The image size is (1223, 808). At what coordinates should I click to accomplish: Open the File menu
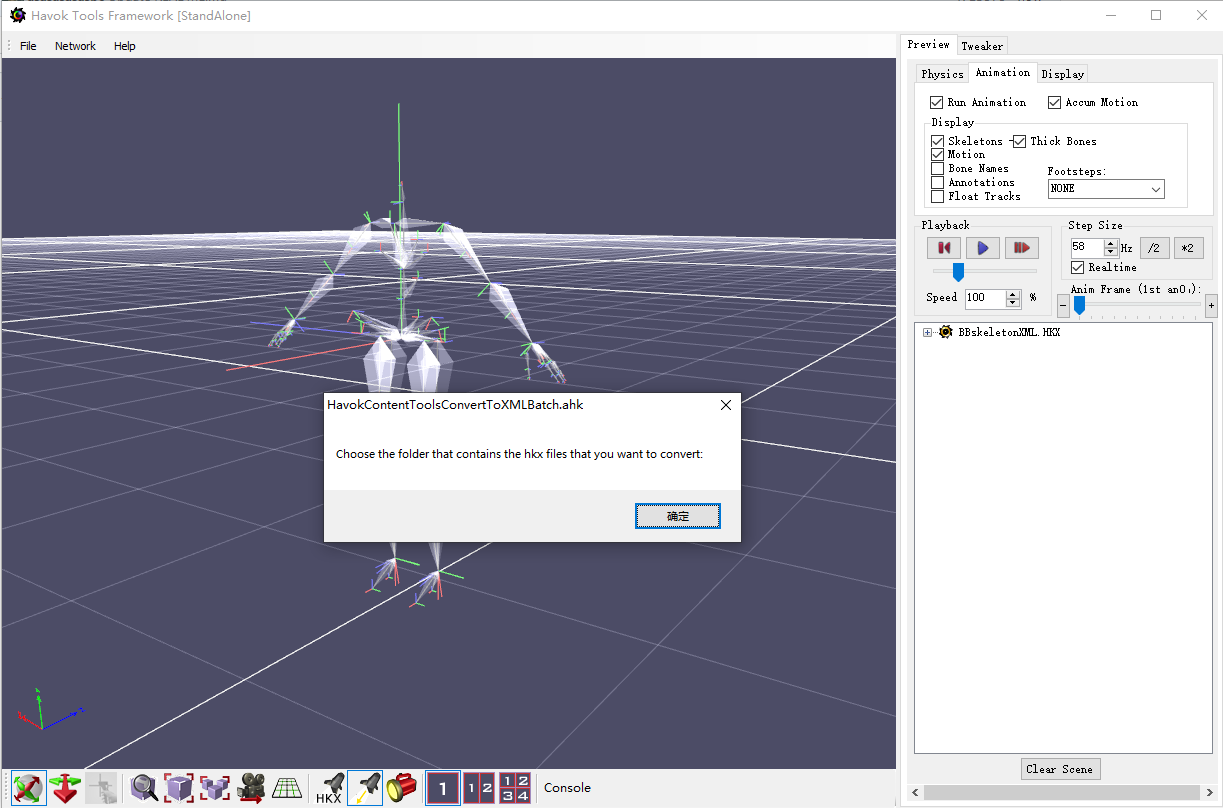[x=28, y=46]
